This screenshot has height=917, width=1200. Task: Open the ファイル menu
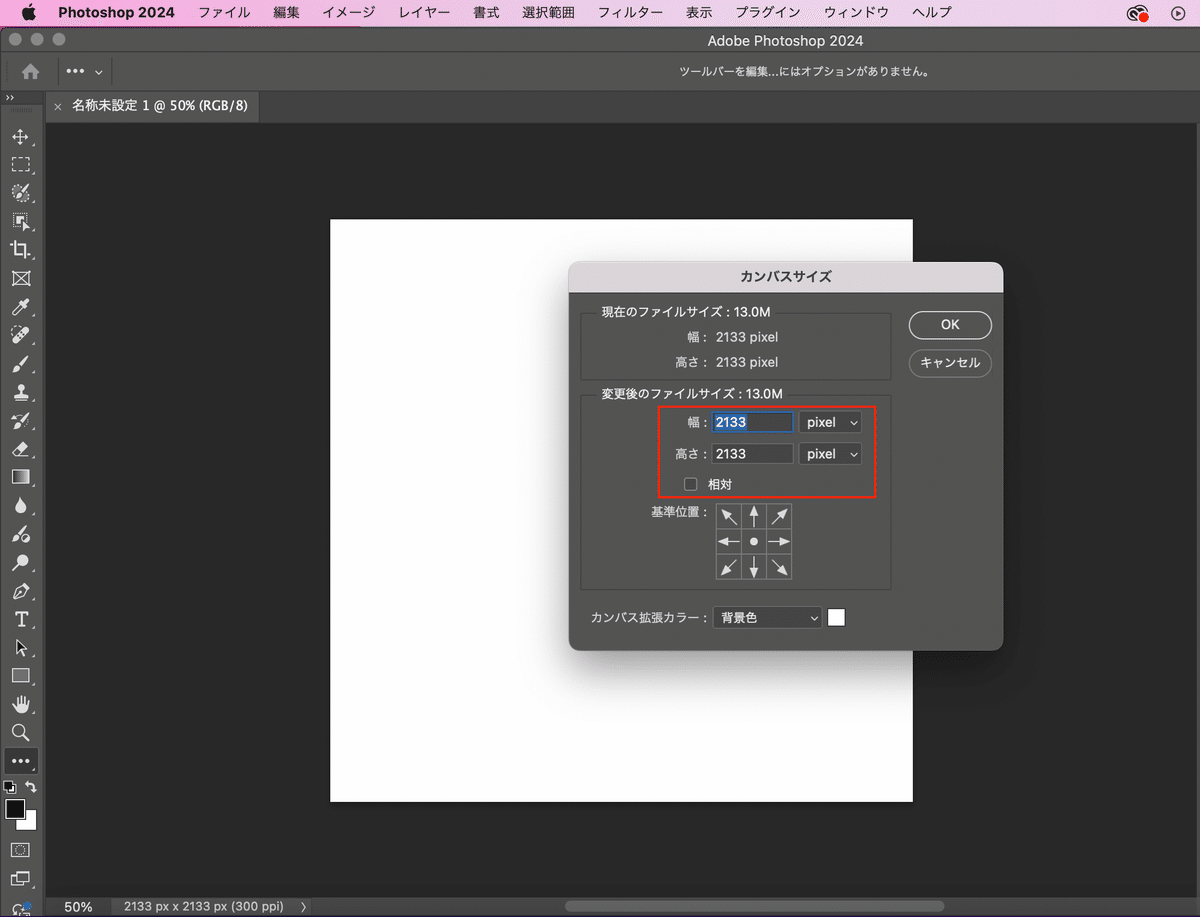click(x=224, y=13)
